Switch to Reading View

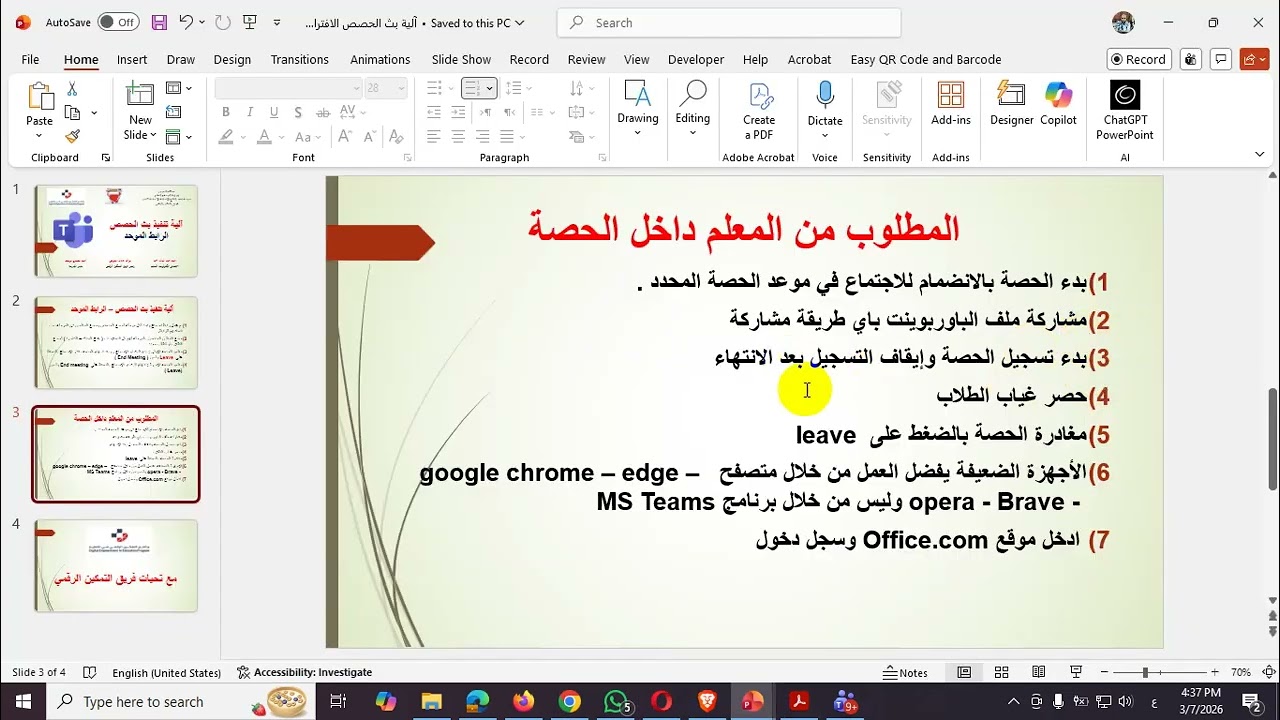tap(1039, 673)
